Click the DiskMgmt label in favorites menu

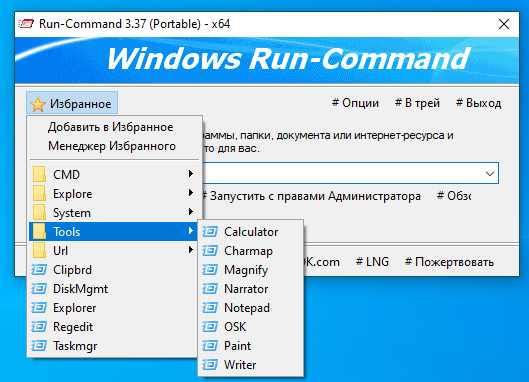tap(81, 289)
